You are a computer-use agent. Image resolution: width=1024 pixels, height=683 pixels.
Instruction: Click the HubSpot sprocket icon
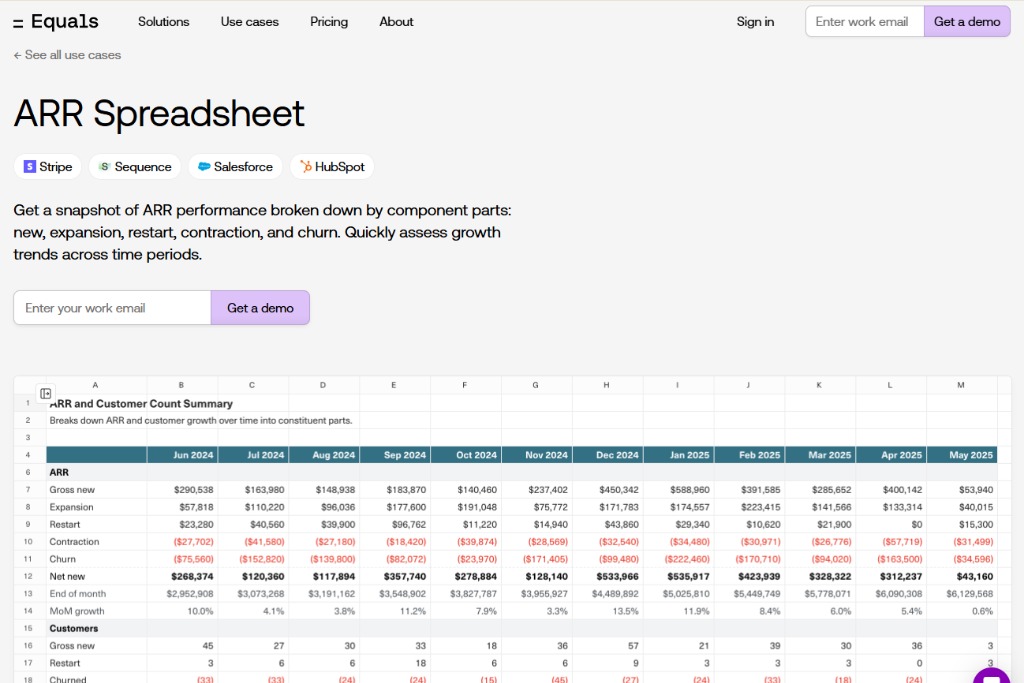[x=306, y=167]
